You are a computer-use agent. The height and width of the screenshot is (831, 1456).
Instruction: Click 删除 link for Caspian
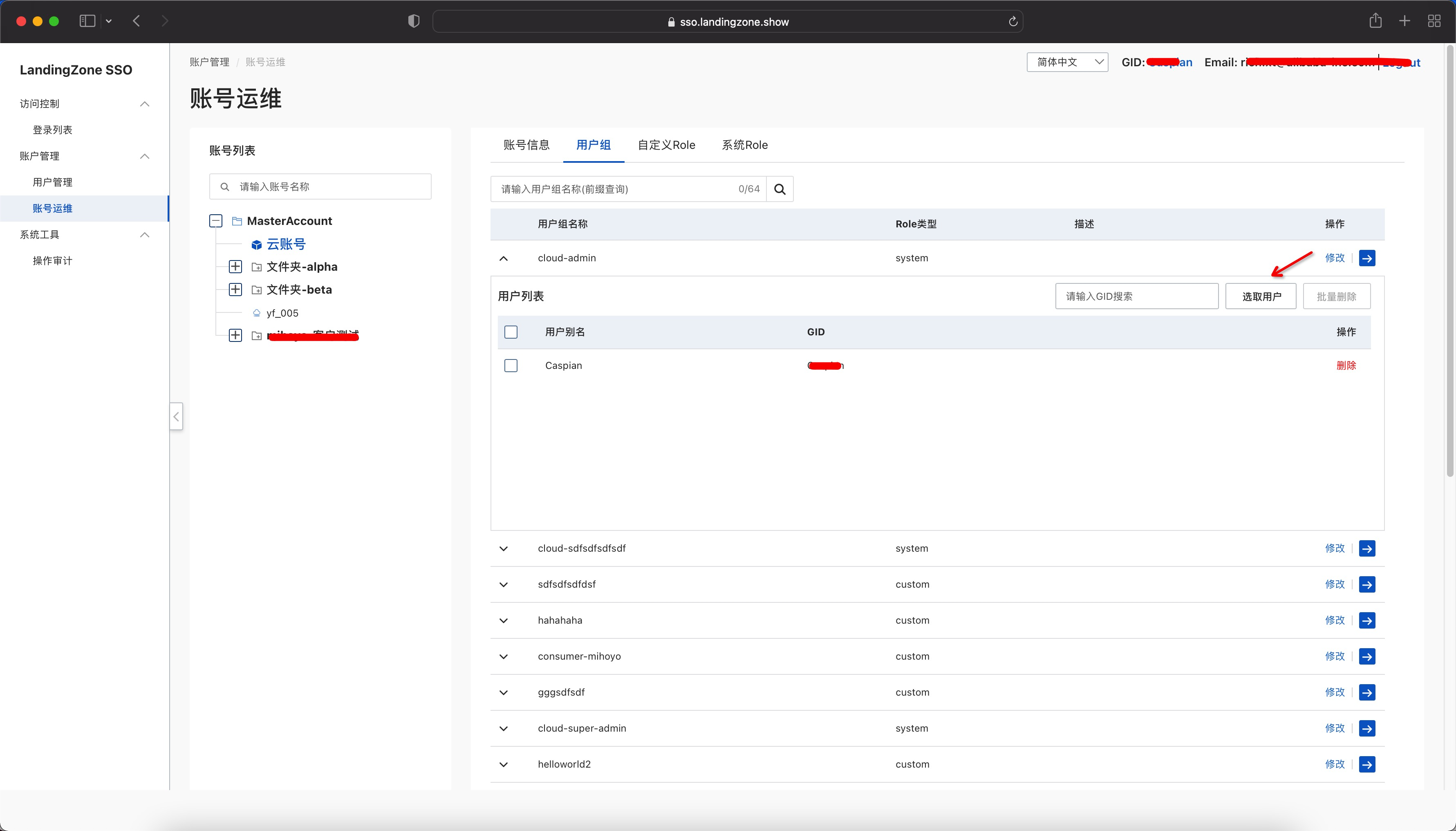[x=1345, y=365]
